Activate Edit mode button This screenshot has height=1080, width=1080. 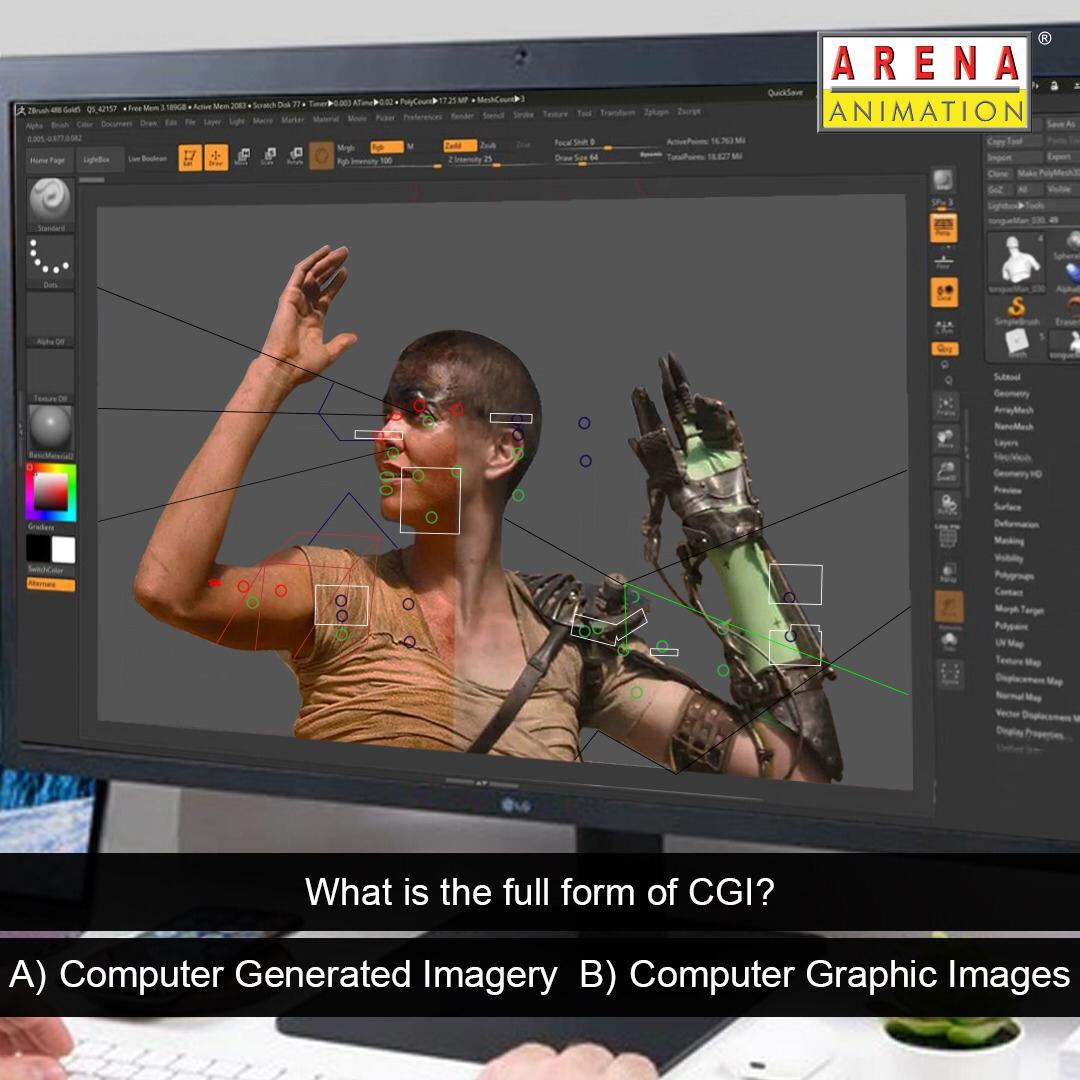(x=190, y=157)
